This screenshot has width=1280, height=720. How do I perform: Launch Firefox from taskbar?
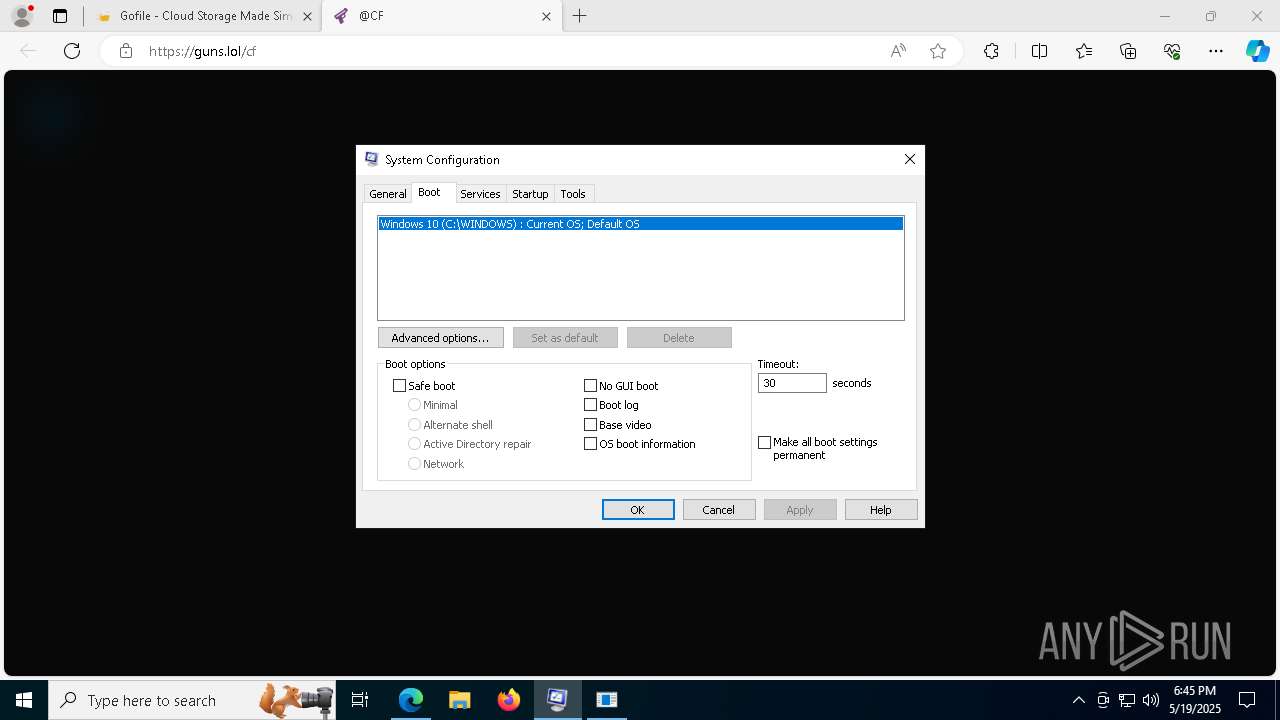coord(509,700)
